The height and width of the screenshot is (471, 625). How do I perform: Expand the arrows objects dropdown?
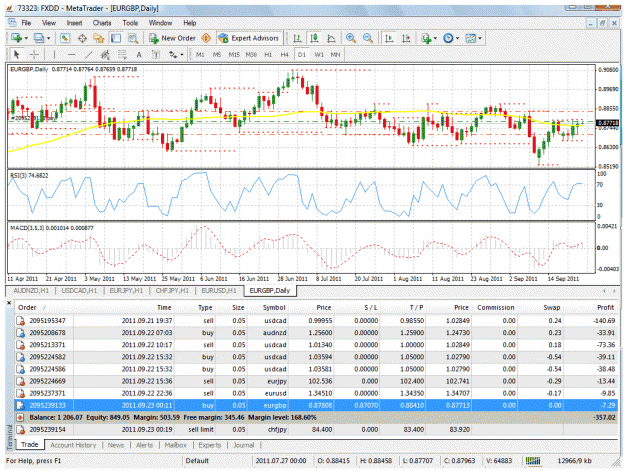click(182, 55)
